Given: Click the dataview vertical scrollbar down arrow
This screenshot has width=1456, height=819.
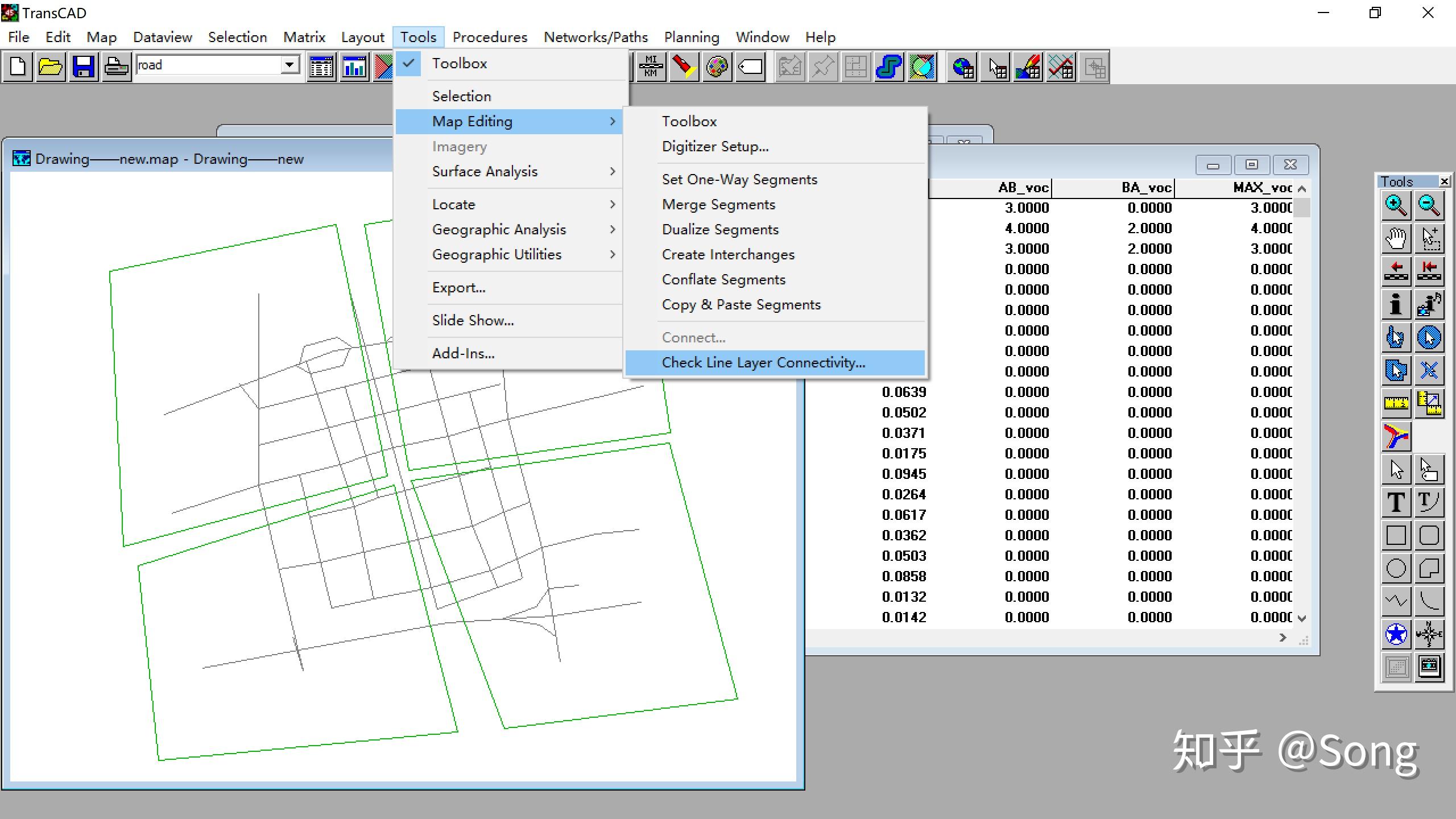Looking at the screenshot, I should (1302, 618).
